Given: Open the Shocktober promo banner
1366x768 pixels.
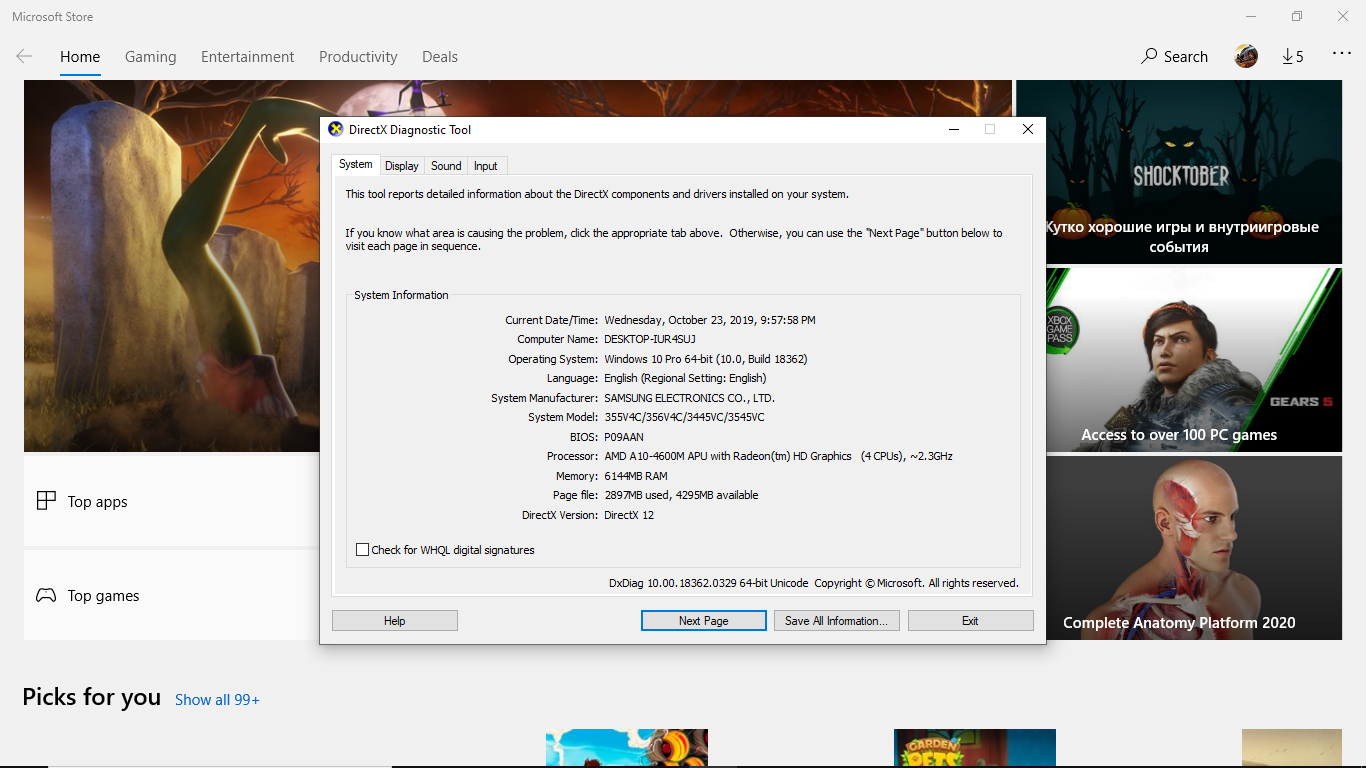Looking at the screenshot, I should click(1179, 172).
